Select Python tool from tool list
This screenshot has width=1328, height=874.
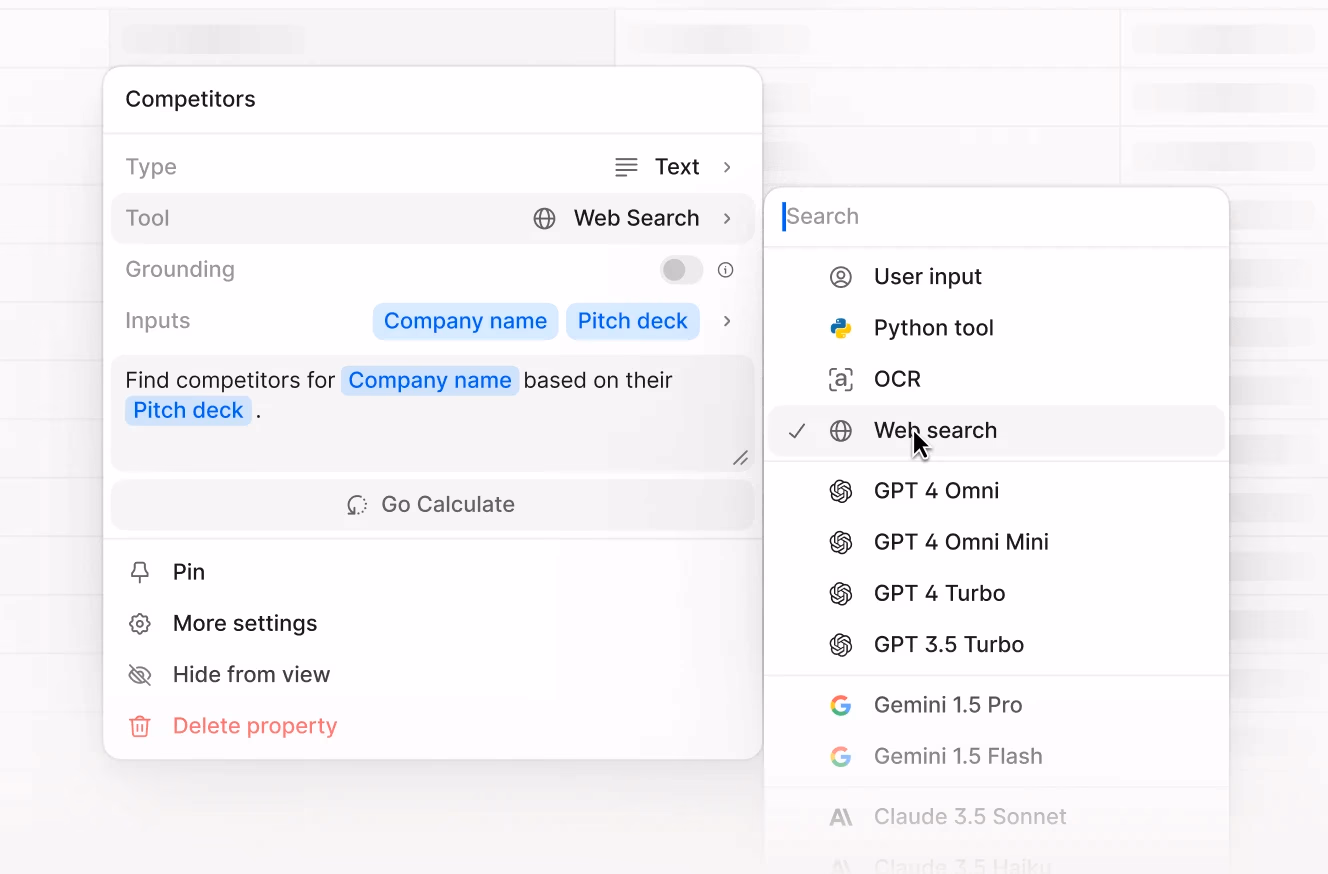[997, 328]
